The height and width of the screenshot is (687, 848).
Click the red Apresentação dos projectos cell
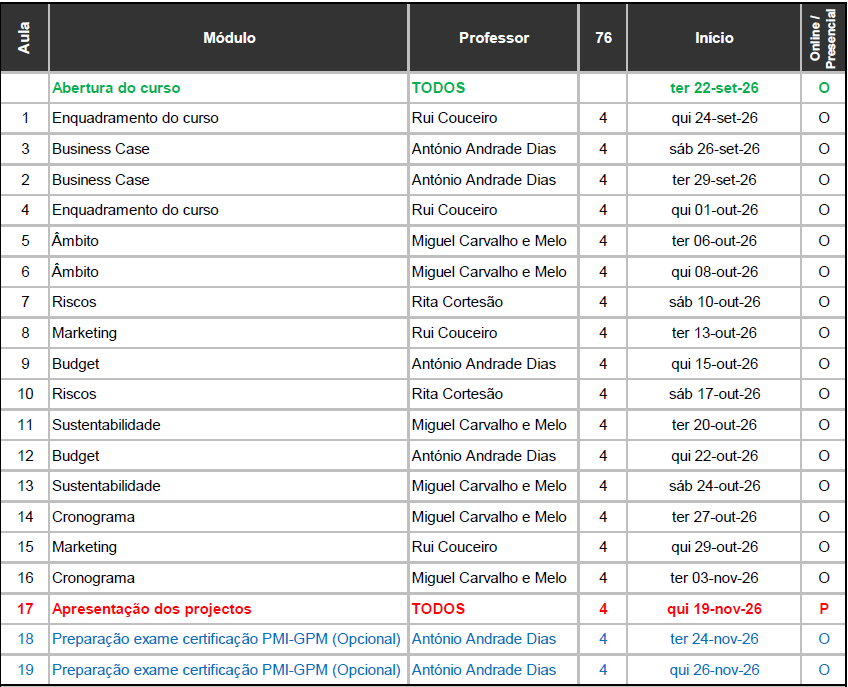pos(152,609)
